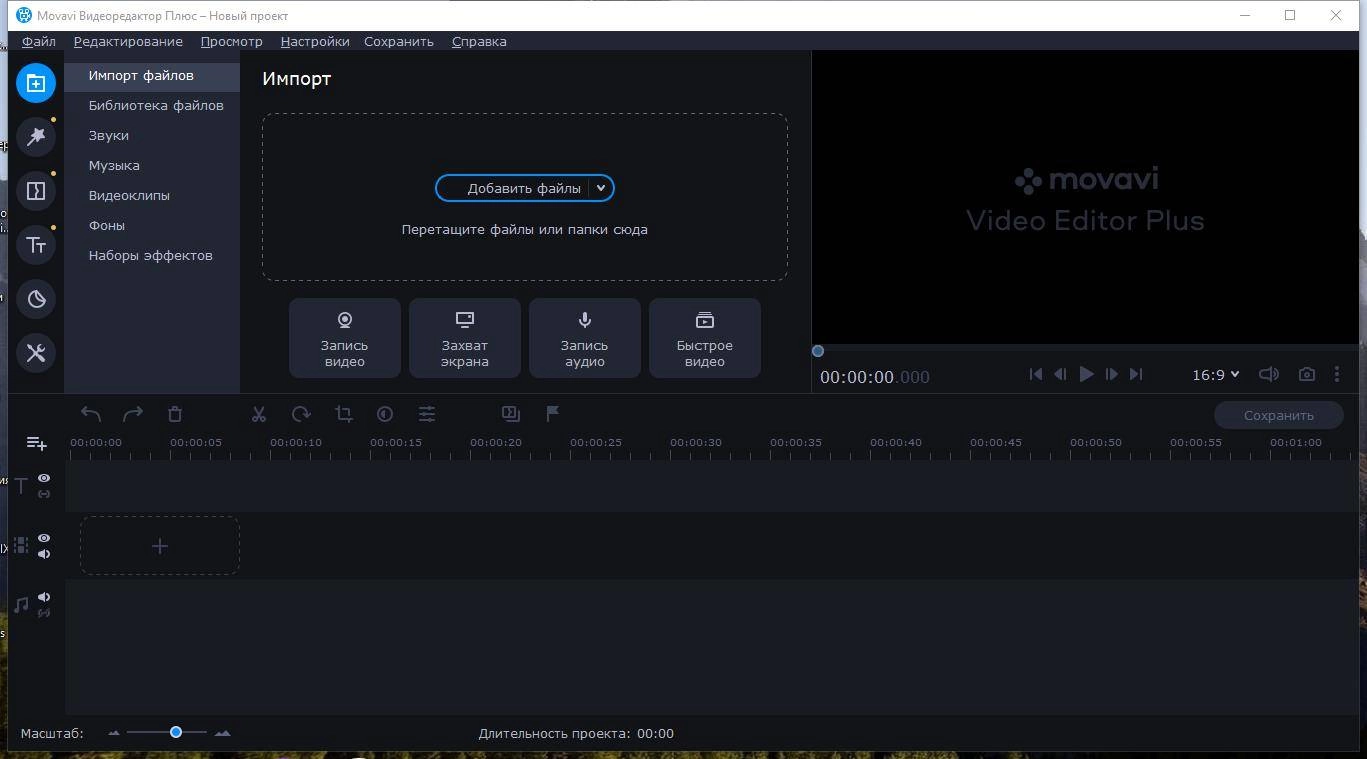Expand the Add files dropdown arrow

pos(601,188)
